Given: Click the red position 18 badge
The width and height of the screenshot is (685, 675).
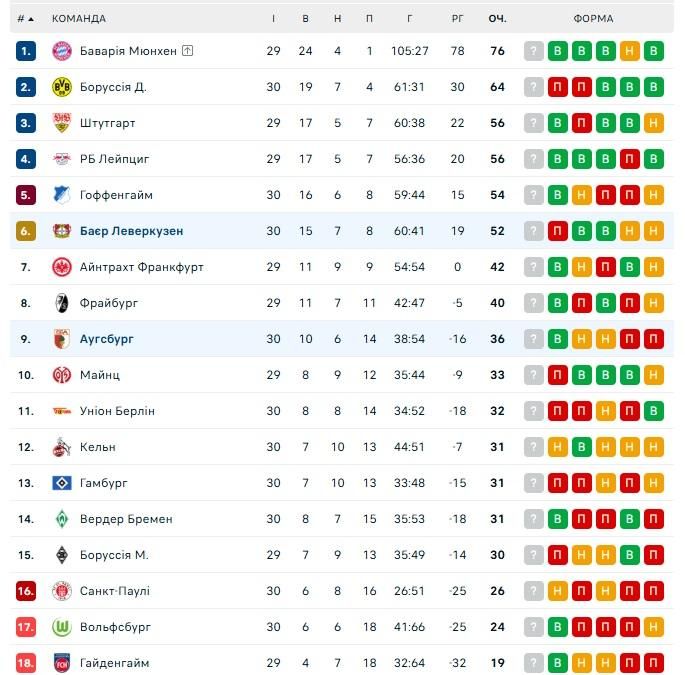Looking at the screenshot, I should coord(26,663).
